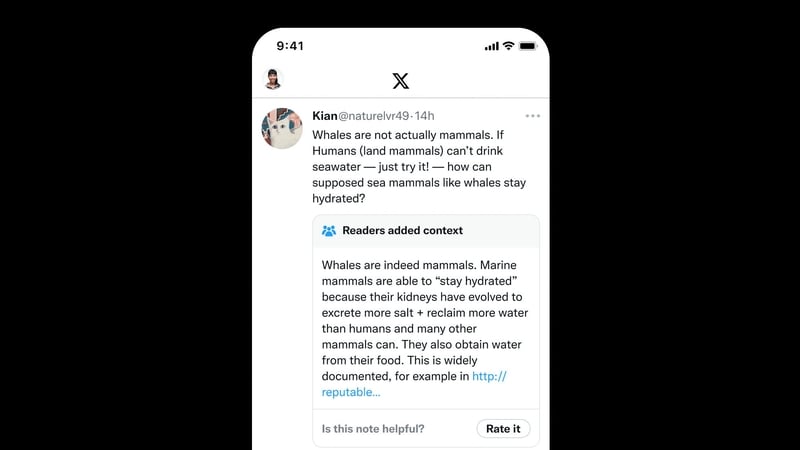Click the battery status icon

click(528, 46)
